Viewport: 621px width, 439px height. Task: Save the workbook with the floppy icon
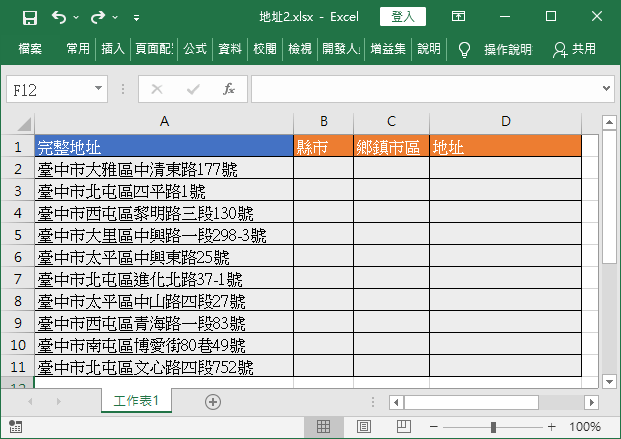(30, 17)
